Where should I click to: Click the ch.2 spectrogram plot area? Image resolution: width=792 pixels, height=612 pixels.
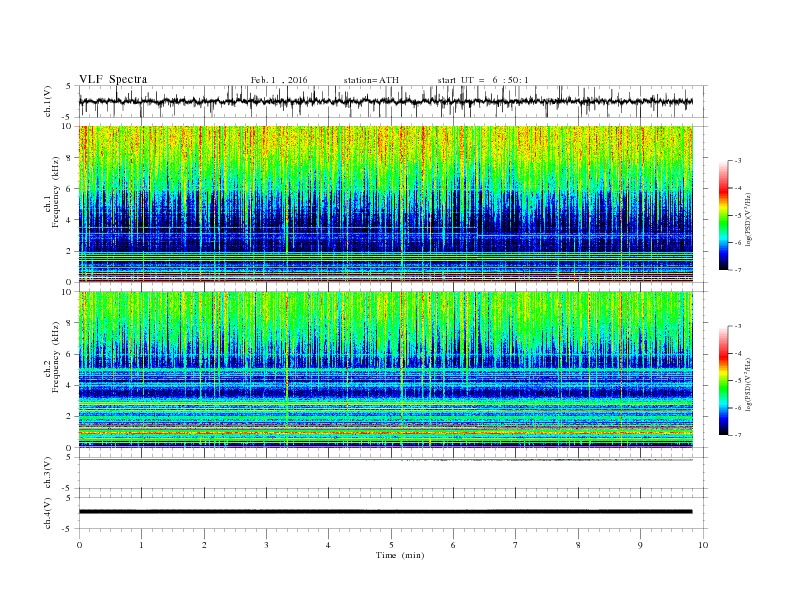point(386,369)
